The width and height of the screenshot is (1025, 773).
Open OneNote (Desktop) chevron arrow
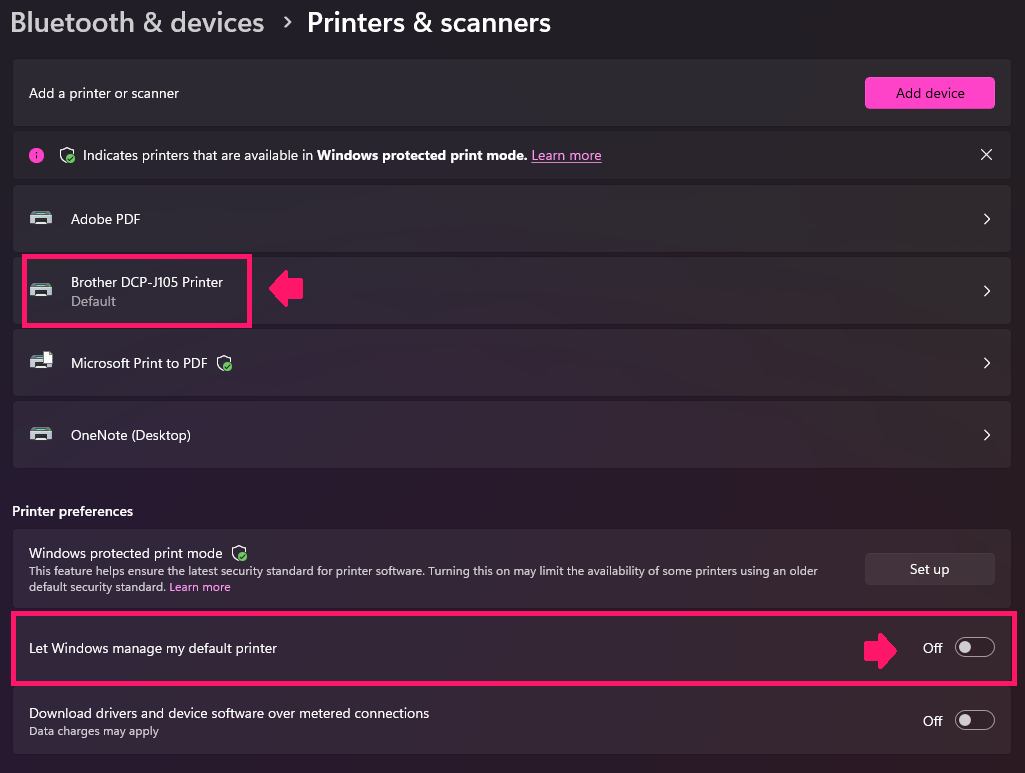987,435
